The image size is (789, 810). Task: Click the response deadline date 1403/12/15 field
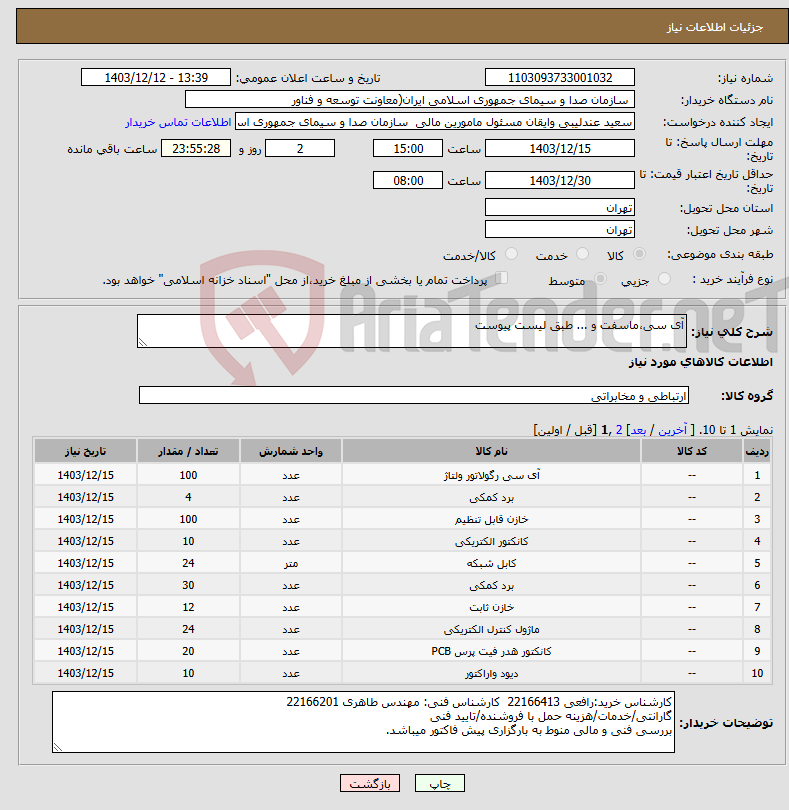coord(560,149)
